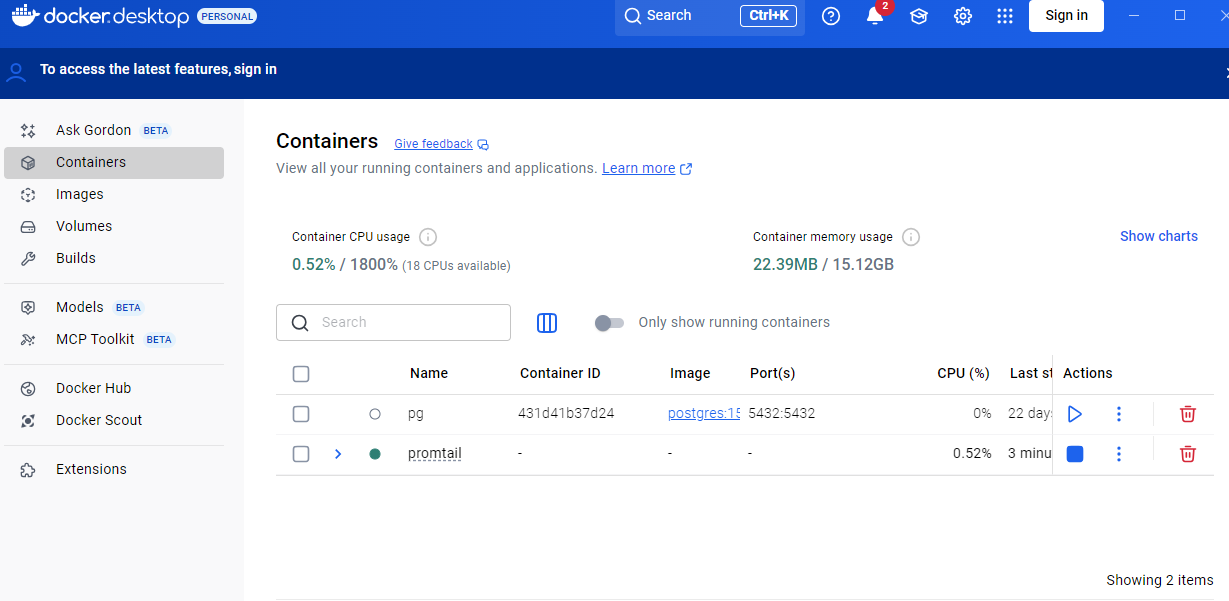
Task: Open Models in sidebar
Action: coord(114,307)
